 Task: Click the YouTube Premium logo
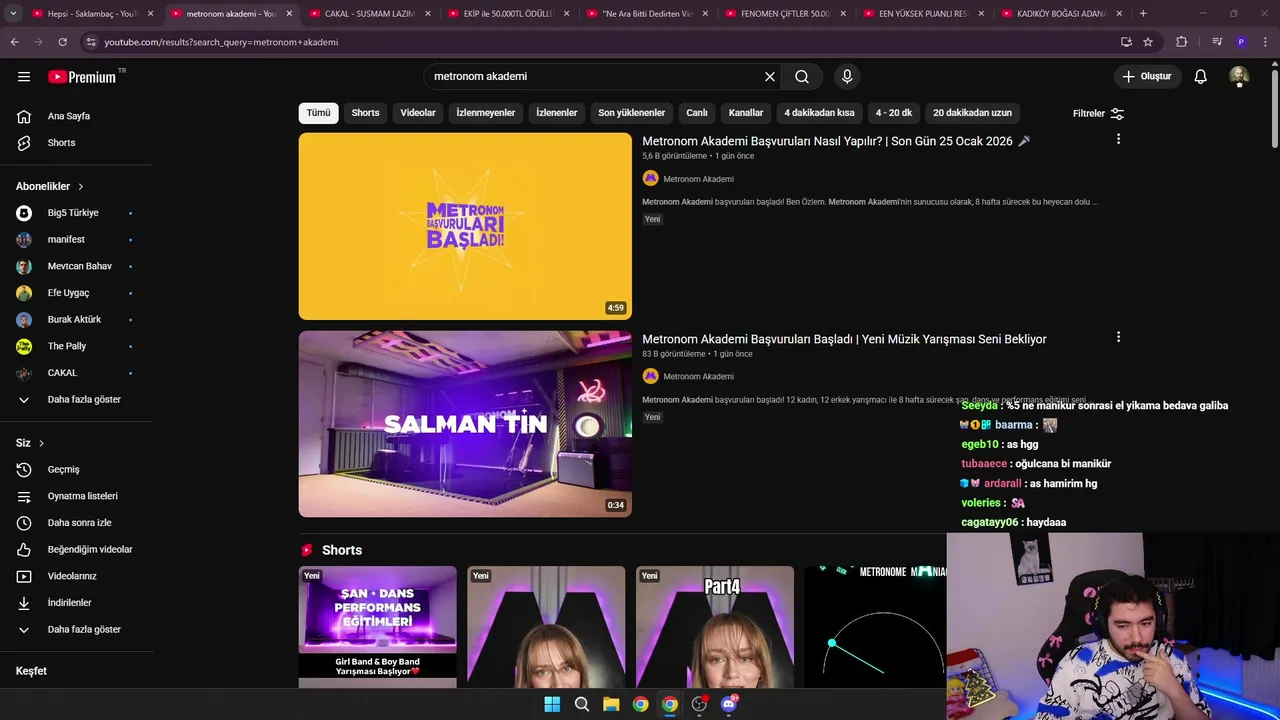[82, 77]
